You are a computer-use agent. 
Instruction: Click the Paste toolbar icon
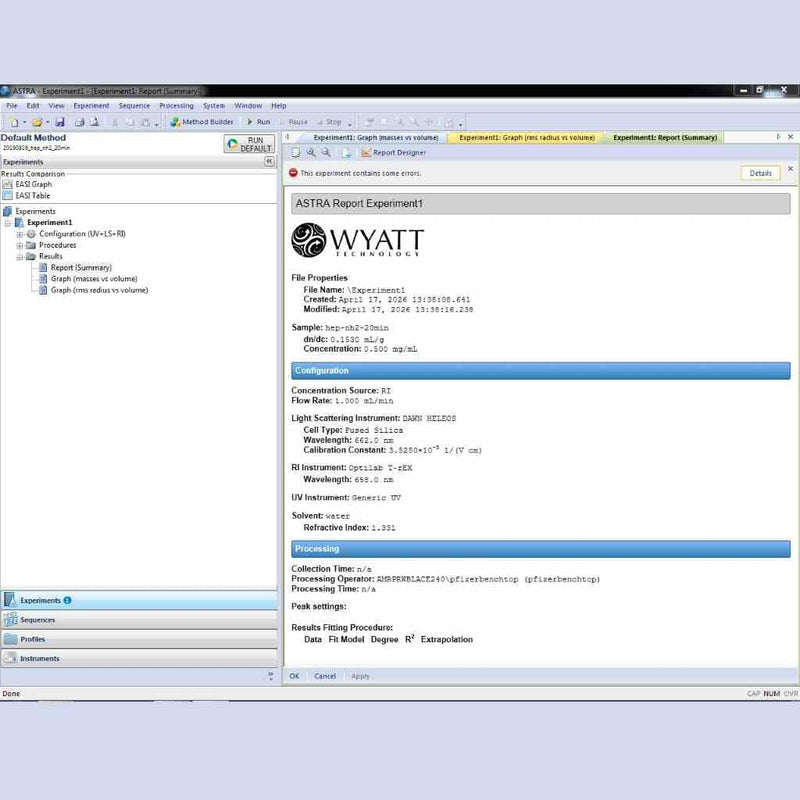146,122
